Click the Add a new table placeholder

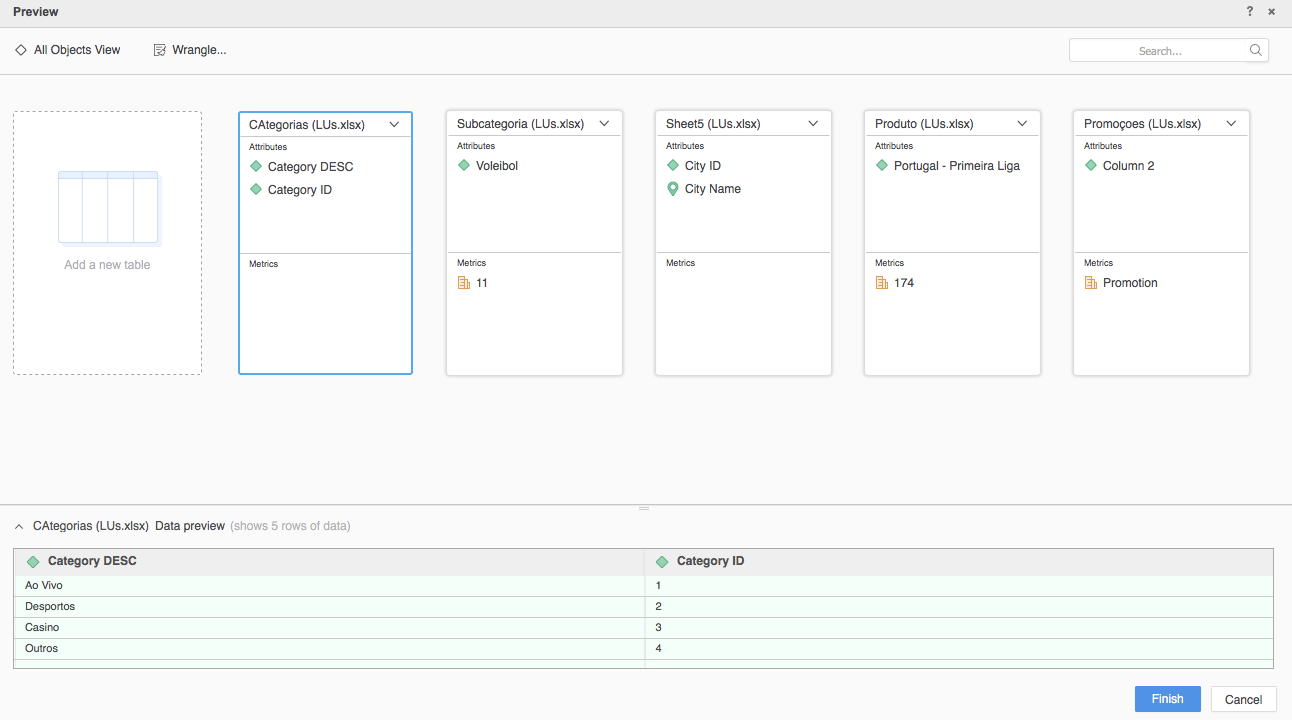tap(107, 243)
